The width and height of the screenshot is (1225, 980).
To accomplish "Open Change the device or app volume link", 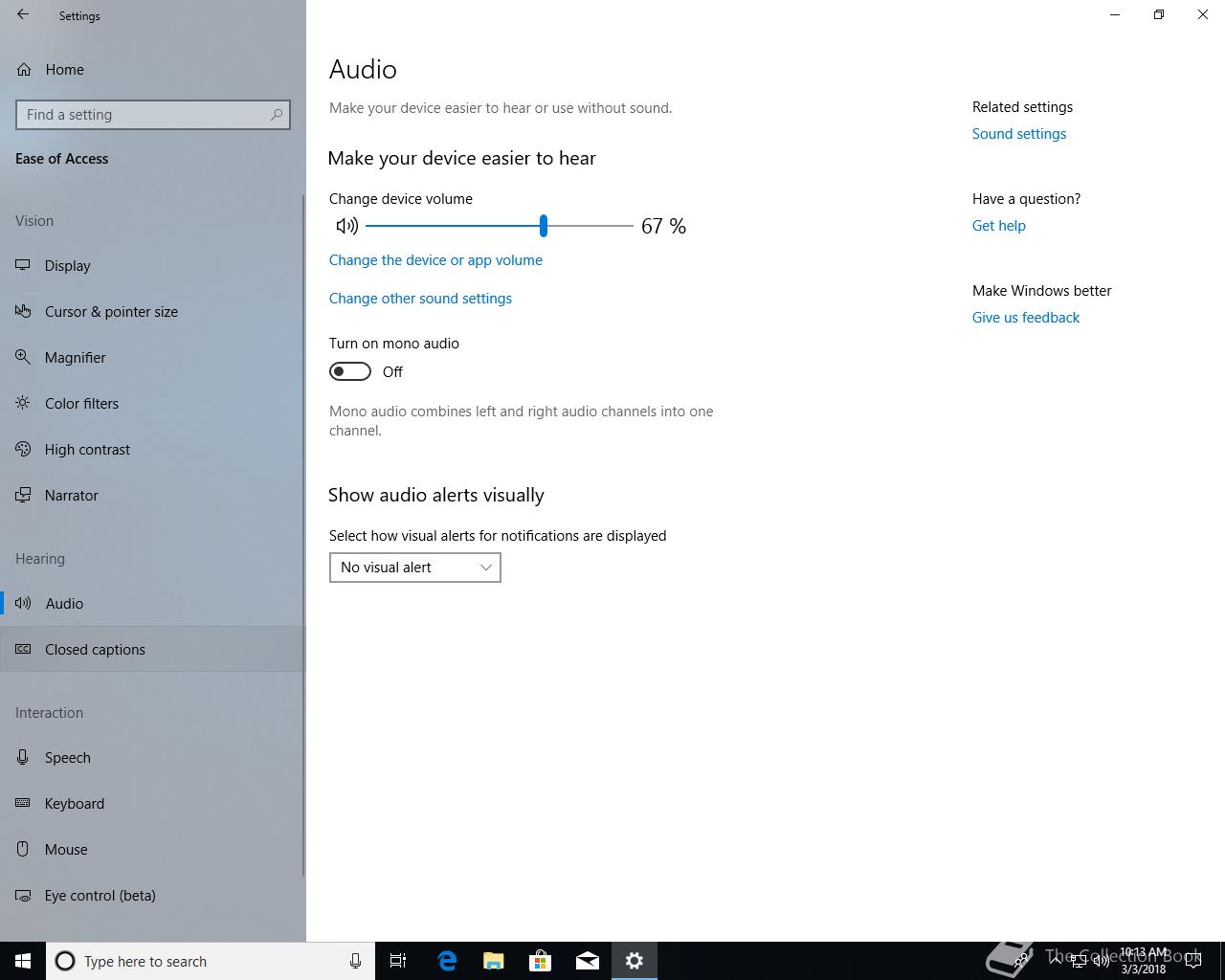I will tap(435, 260).
